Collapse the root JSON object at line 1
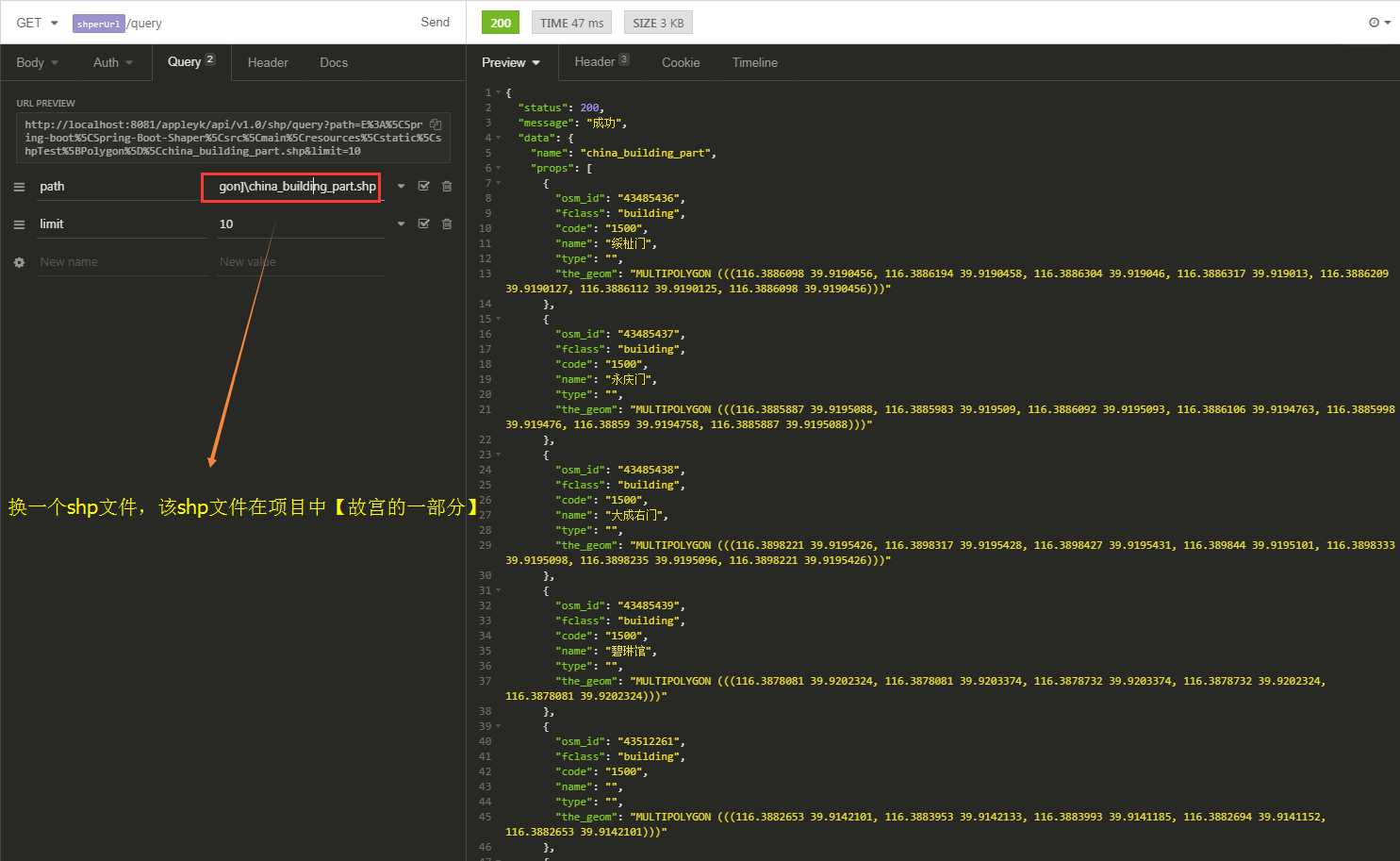The width and height of the screenshot is (1400, 861). (499, 92)
